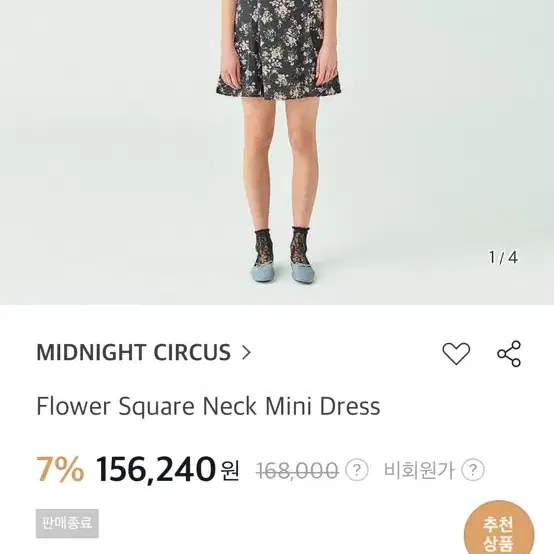Open the floral dress in product photo
The width and height of the screenshot is (554, 554).
[x=278, y=48]
